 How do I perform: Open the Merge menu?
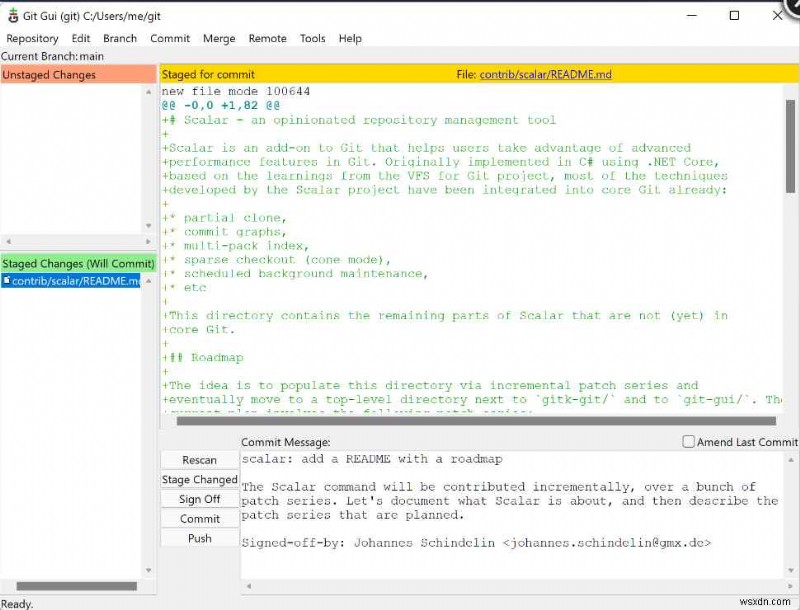(219, 38)
